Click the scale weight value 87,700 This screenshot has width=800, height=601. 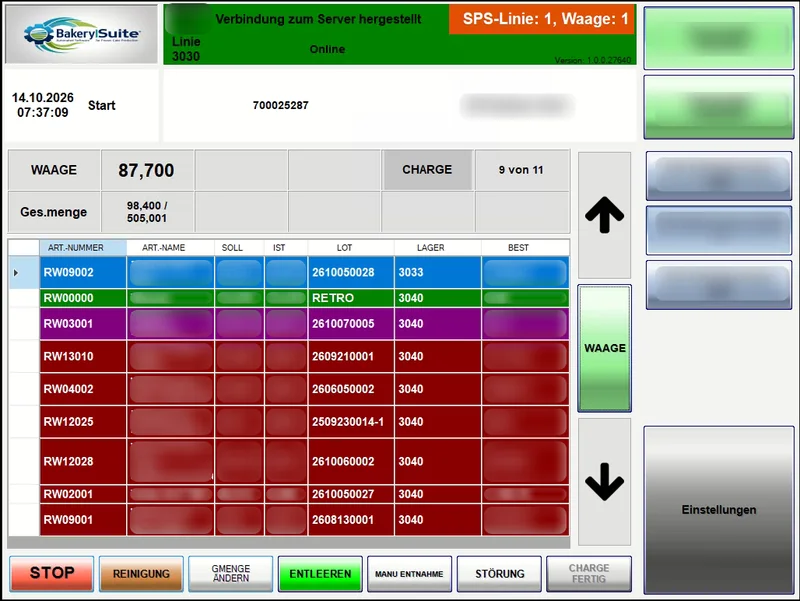tap(146, 170)
